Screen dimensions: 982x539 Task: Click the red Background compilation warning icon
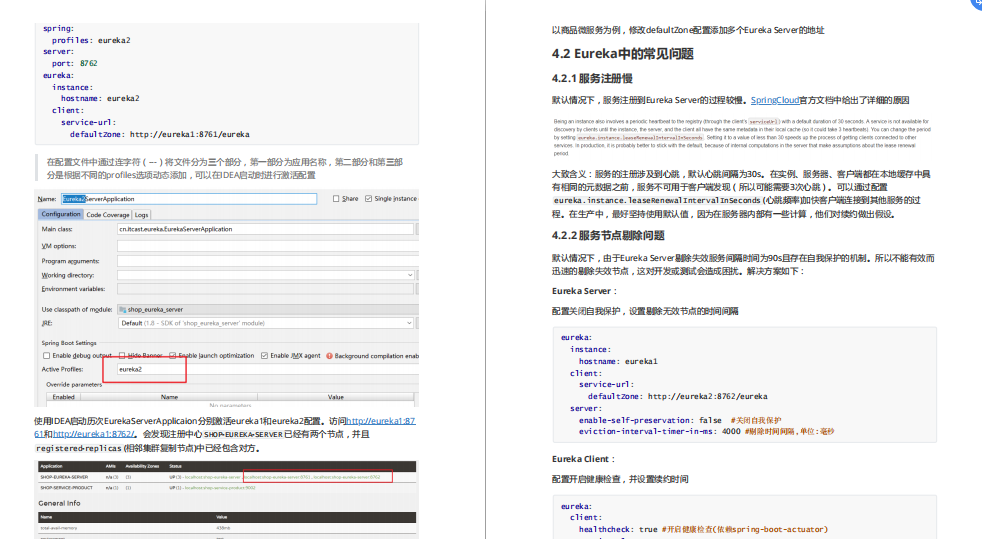click(x=329, y=356)
